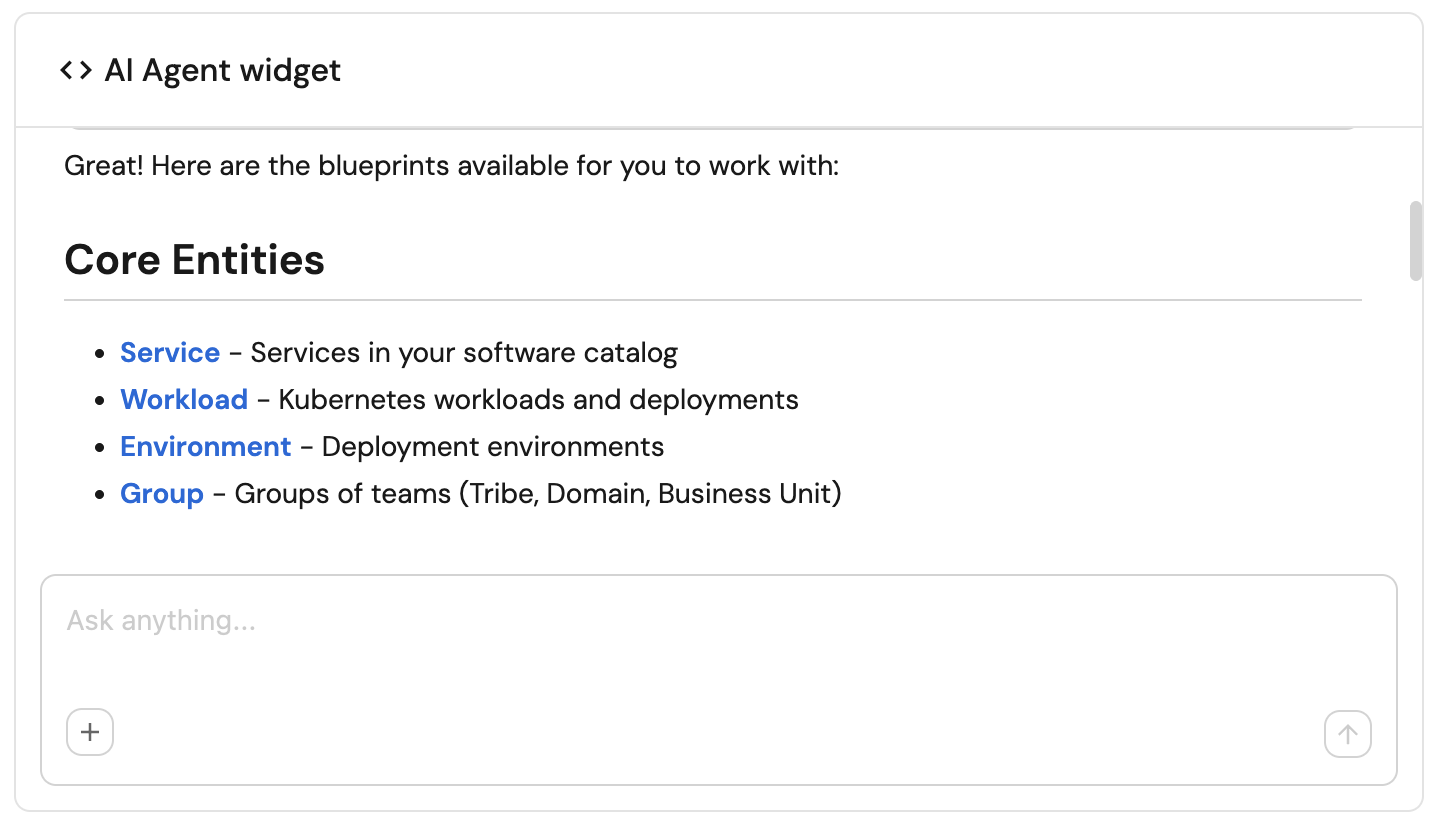Open the Environment blueprint link

point(206,447)
